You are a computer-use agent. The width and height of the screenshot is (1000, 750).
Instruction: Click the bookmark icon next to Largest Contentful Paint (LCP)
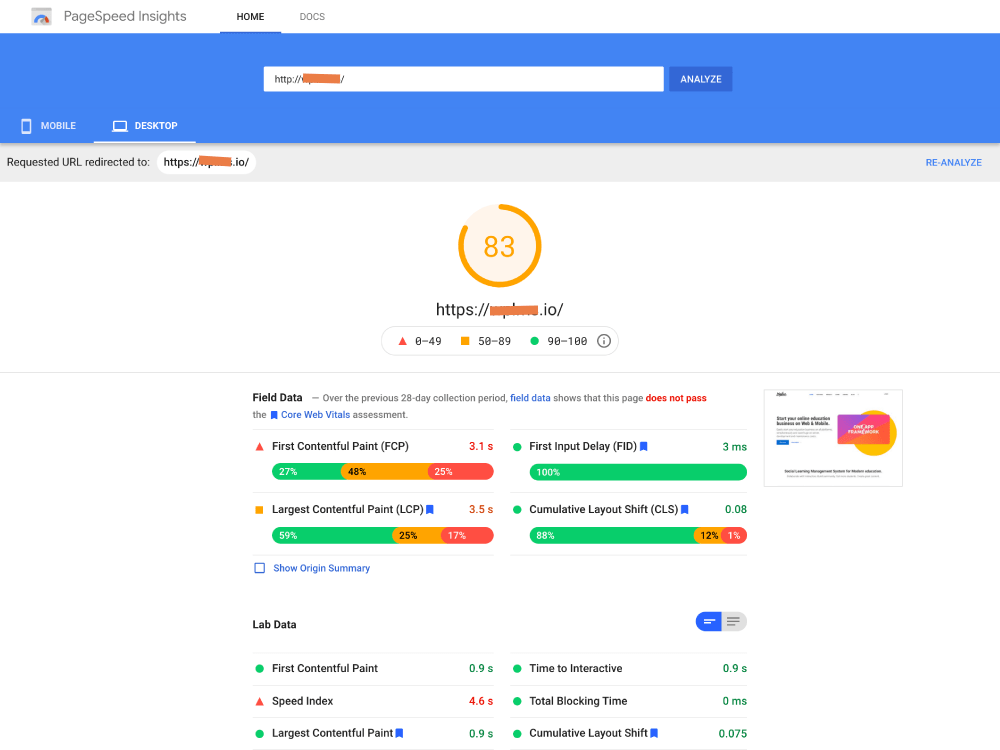[430, 510]
